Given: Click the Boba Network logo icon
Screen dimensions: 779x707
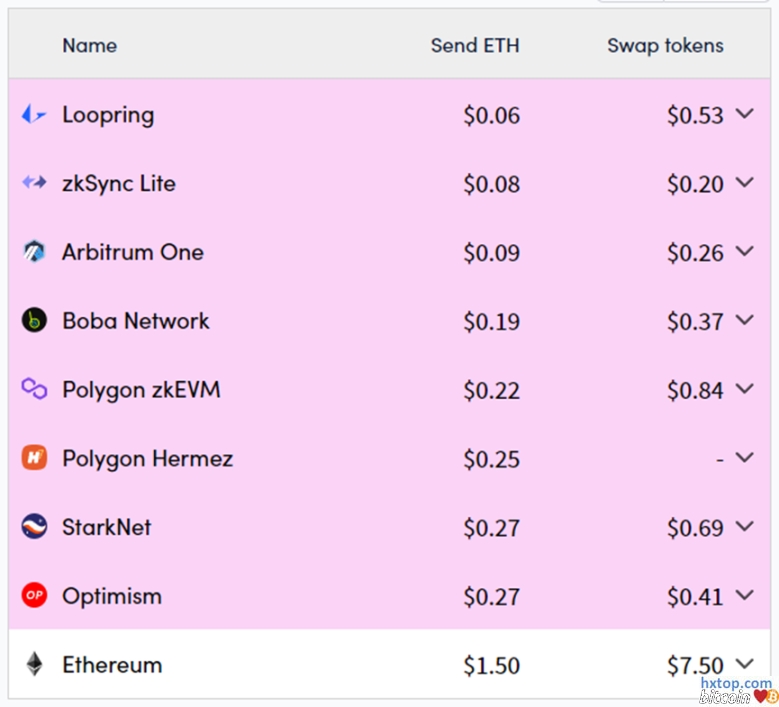Looking at the screenshot, I should (x=34, y=321).
